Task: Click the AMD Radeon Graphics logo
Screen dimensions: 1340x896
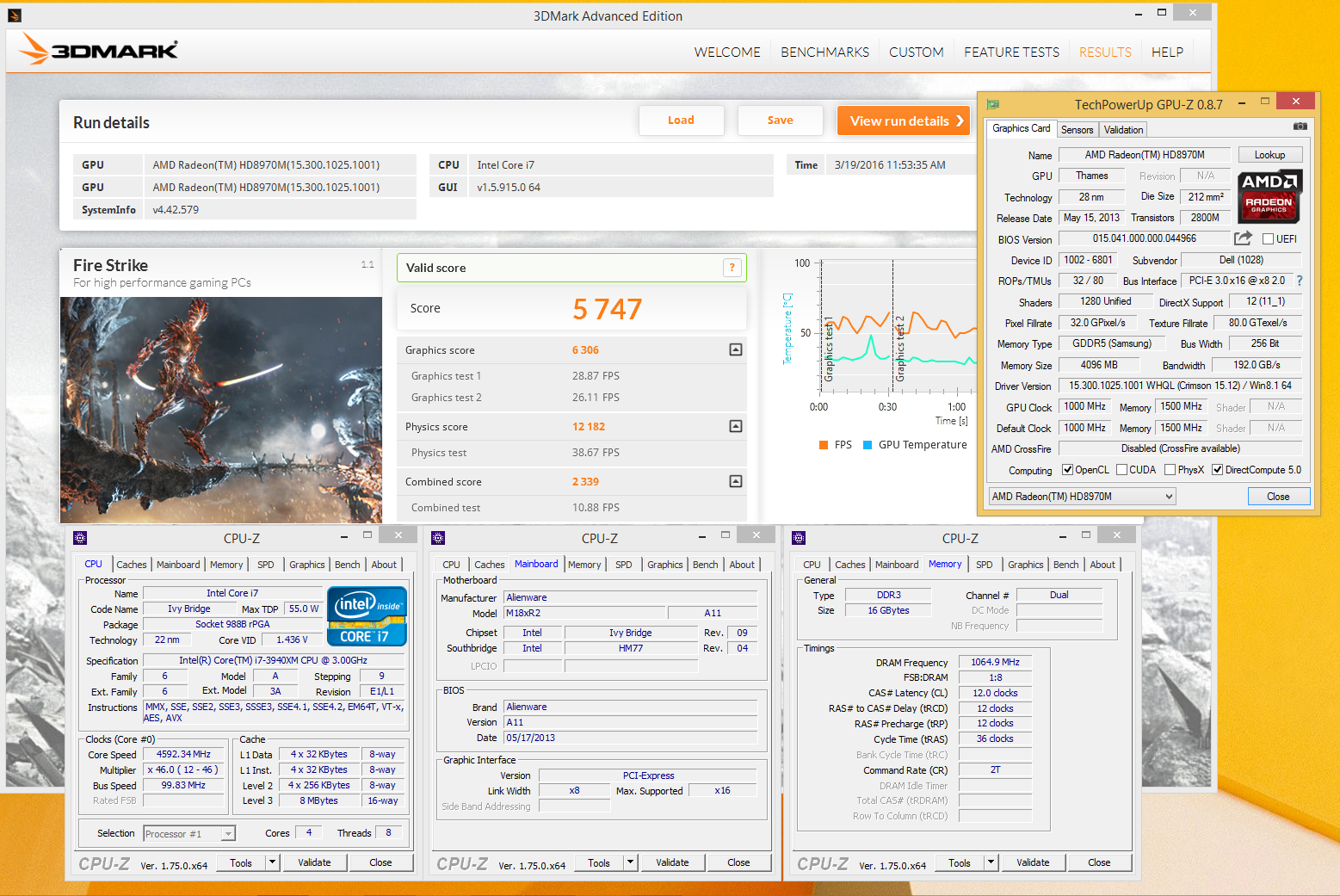Action: point(1270,196)
